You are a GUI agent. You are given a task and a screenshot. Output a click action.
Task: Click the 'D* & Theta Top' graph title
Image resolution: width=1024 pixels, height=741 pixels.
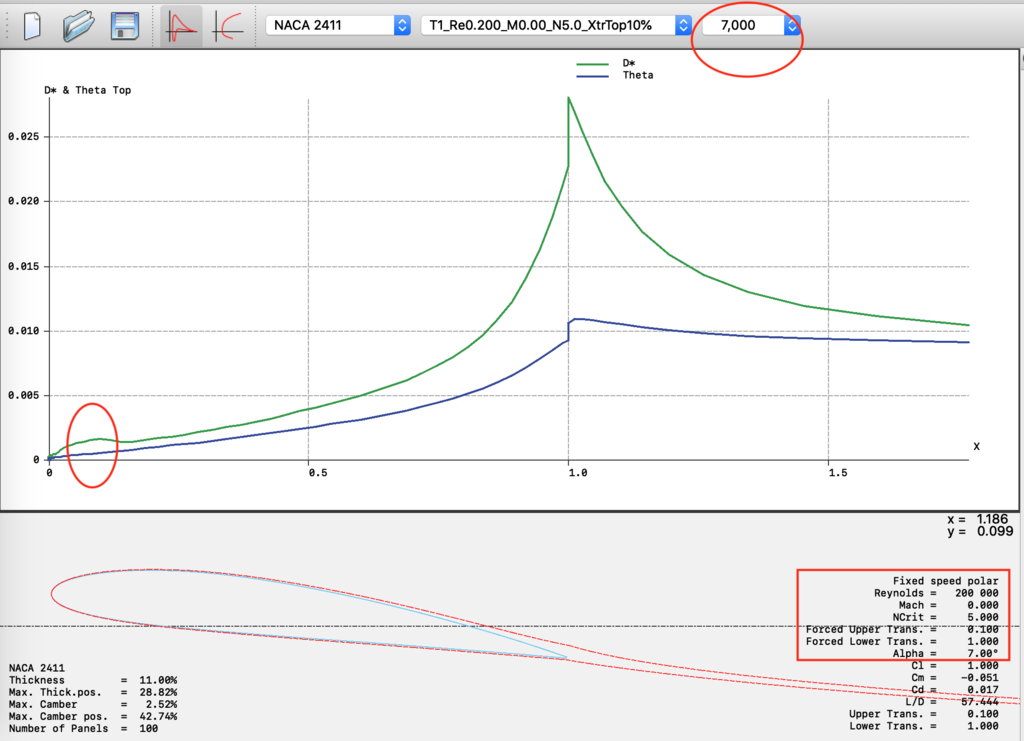[x=88, y=90]
